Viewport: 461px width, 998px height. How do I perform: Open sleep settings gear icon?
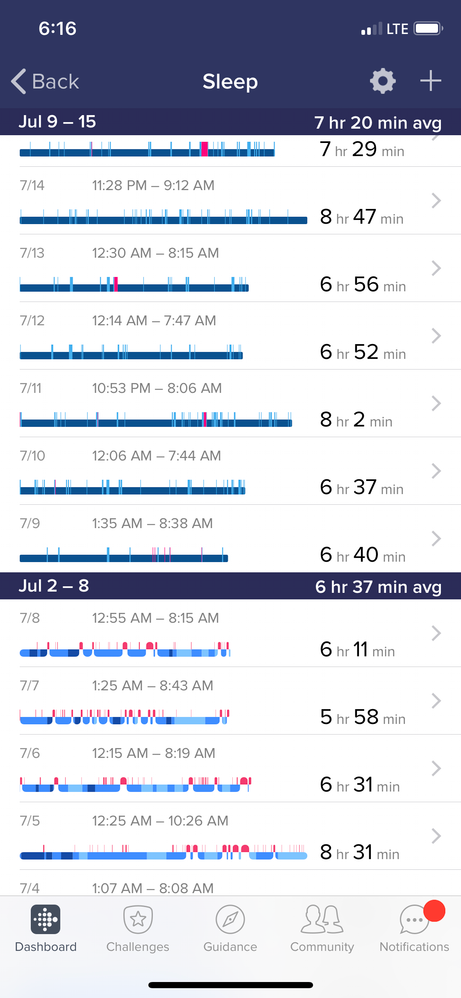[383, 81]
